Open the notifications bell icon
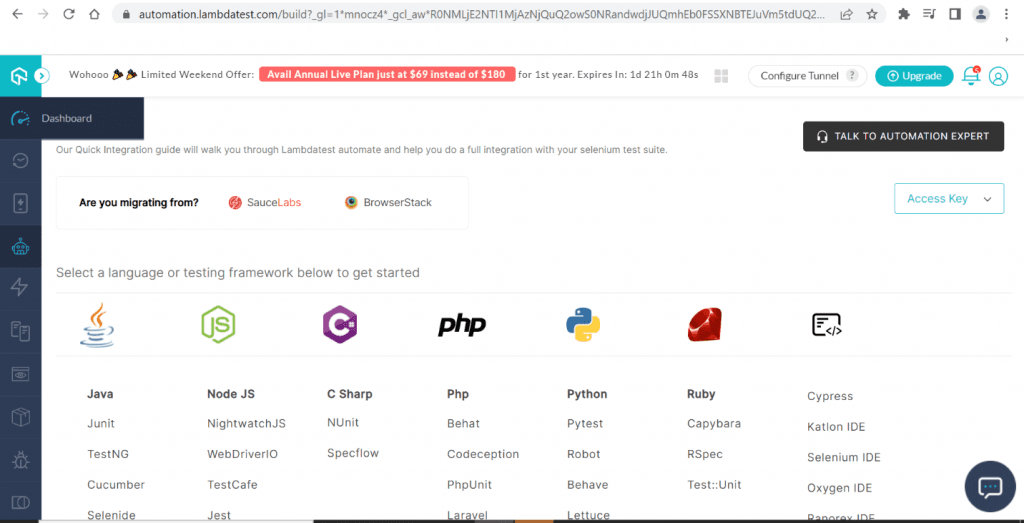Viewport: 1024px width, 523px height. click(x=970, y=76)
